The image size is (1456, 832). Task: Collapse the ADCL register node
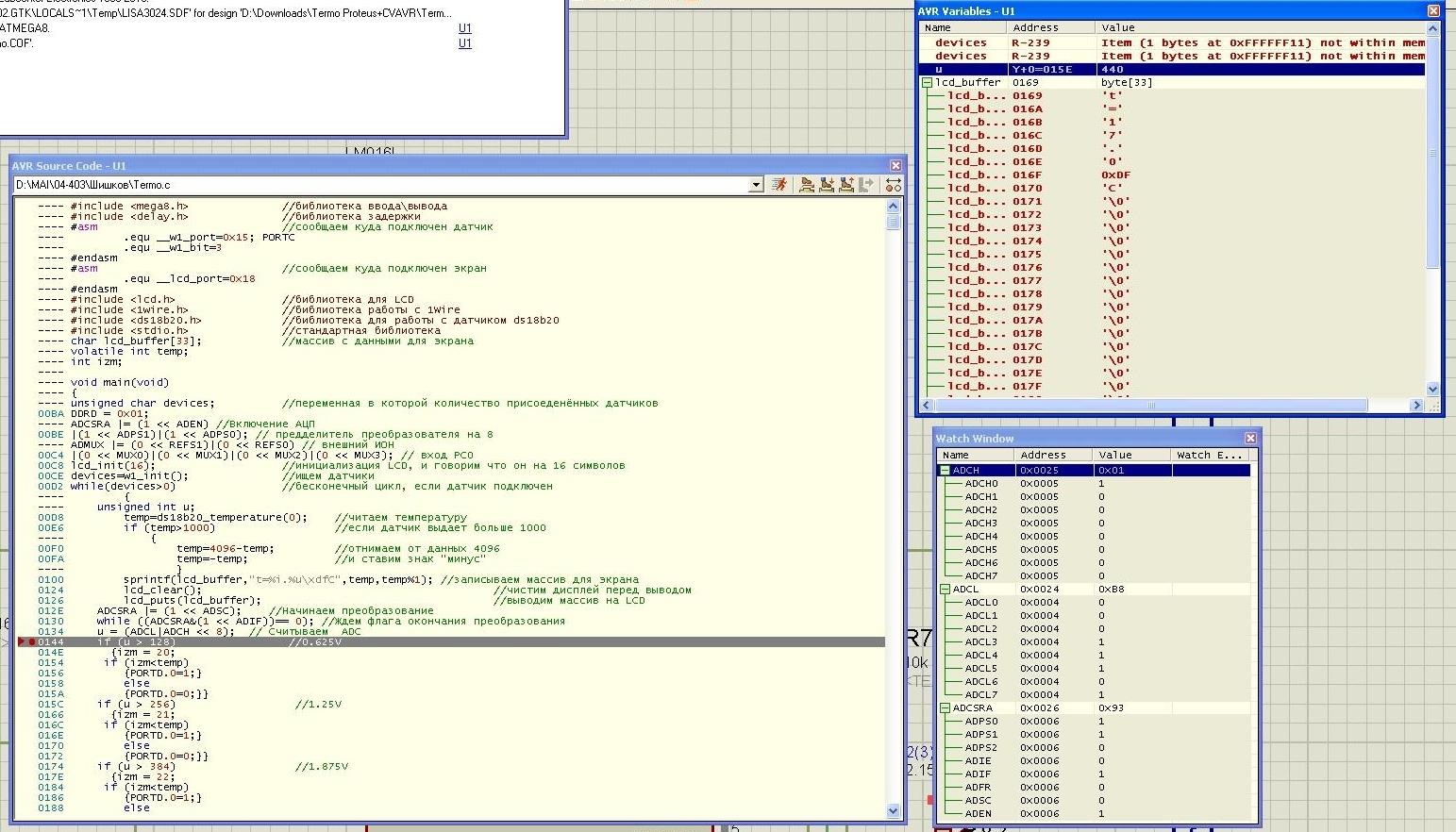coord(945,590)
